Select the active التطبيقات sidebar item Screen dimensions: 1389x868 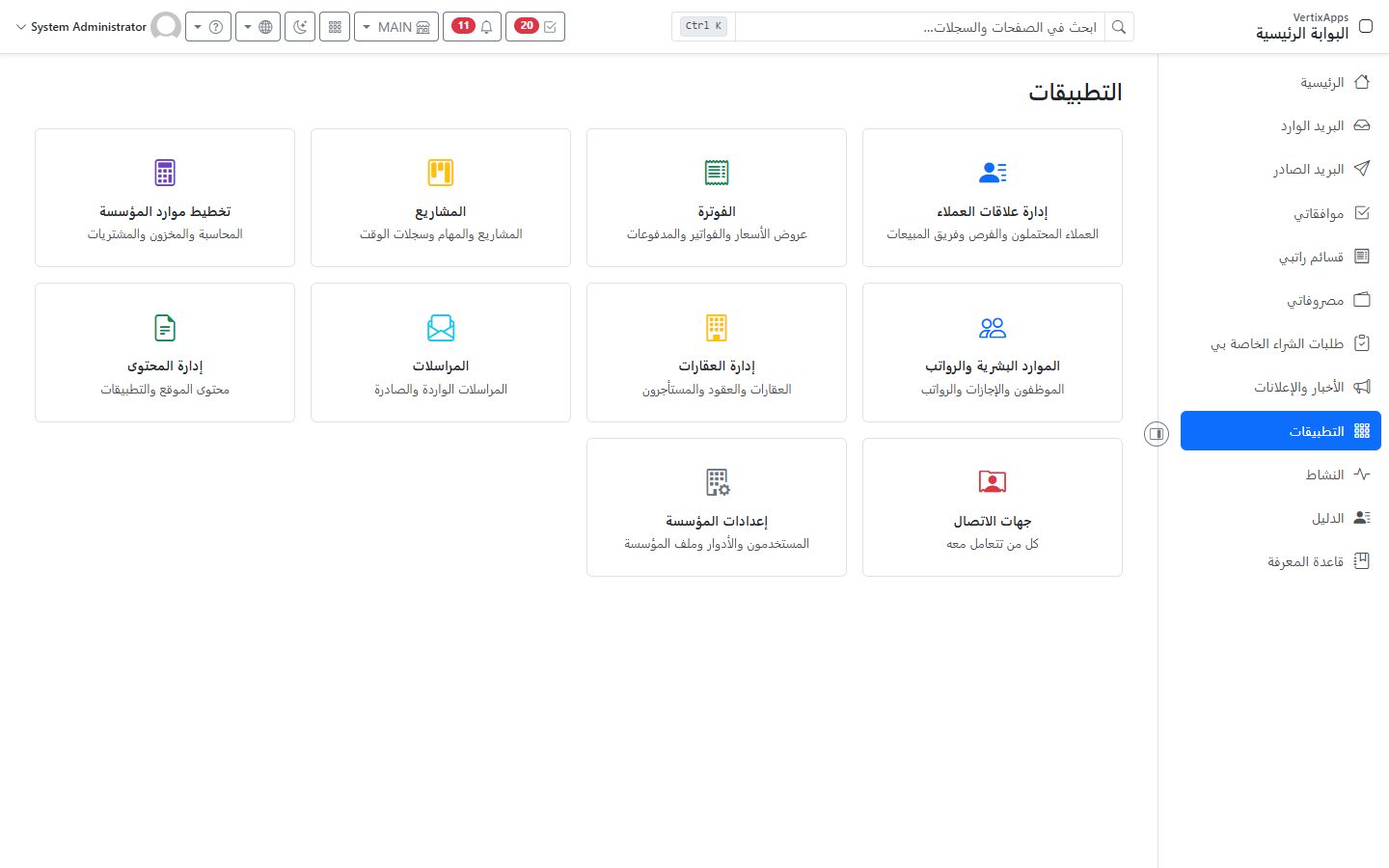point(1281,431)
